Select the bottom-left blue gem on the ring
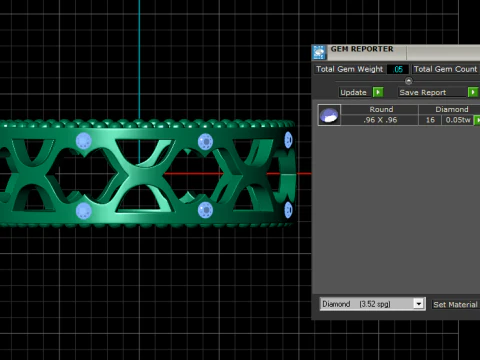Viewport: 480px width, 360px height. coord(84,211)
